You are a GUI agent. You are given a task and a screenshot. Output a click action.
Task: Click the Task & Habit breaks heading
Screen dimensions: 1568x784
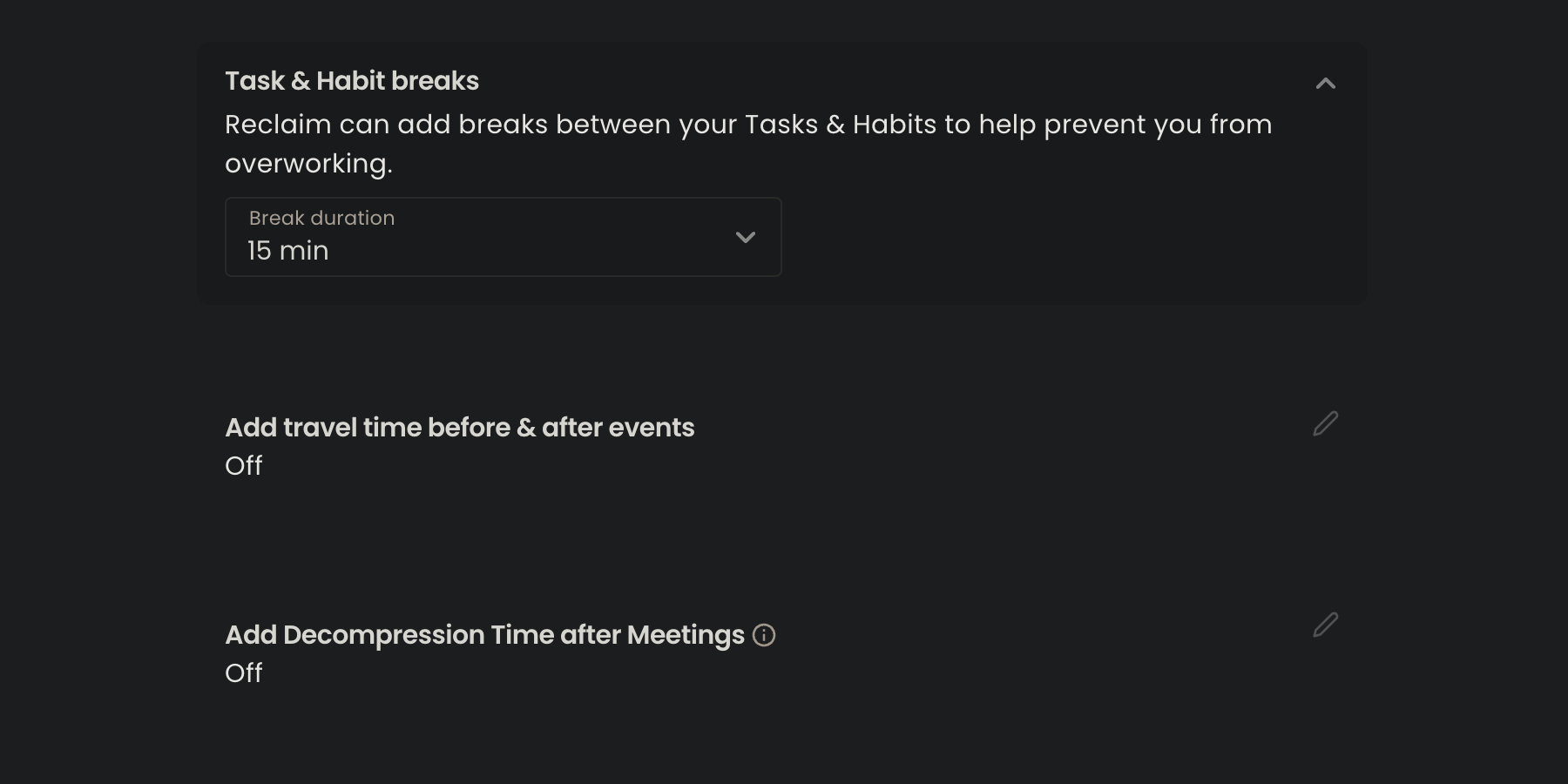352,81
